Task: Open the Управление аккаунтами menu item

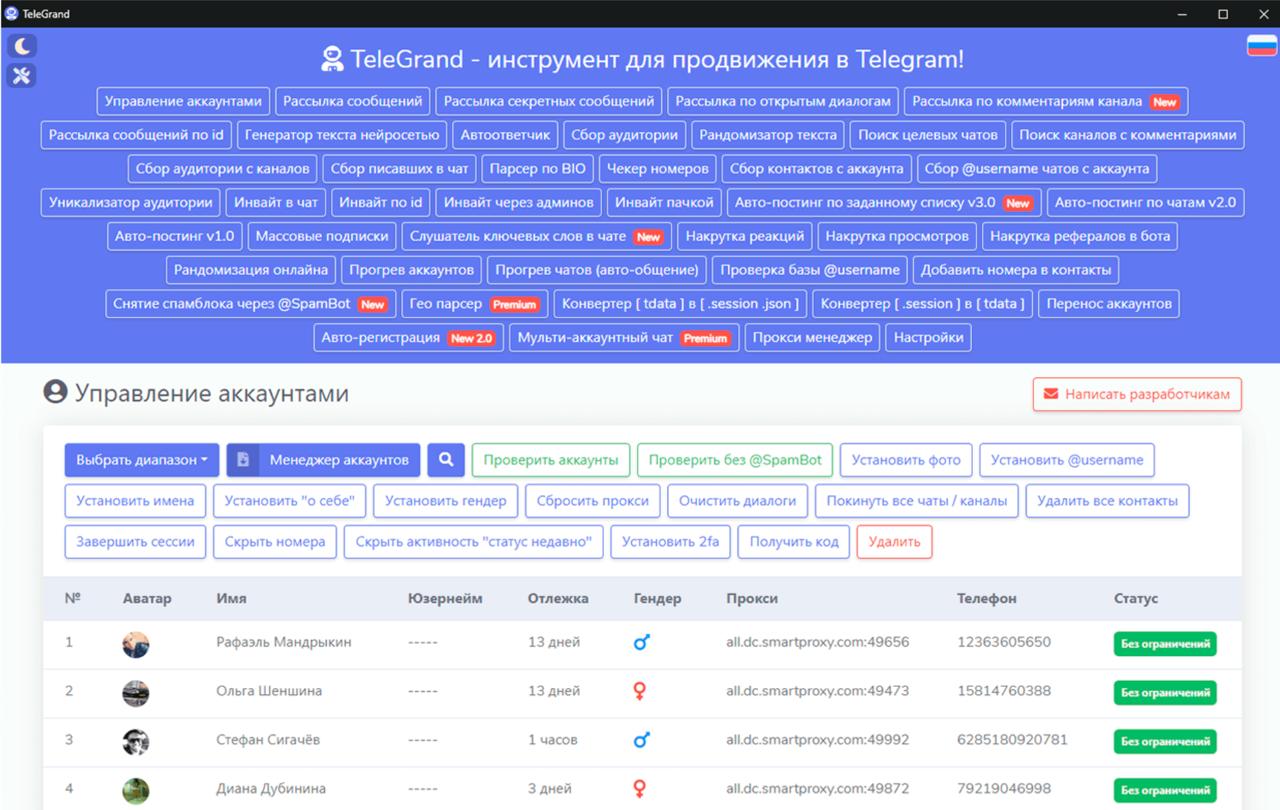Action: 183,101
